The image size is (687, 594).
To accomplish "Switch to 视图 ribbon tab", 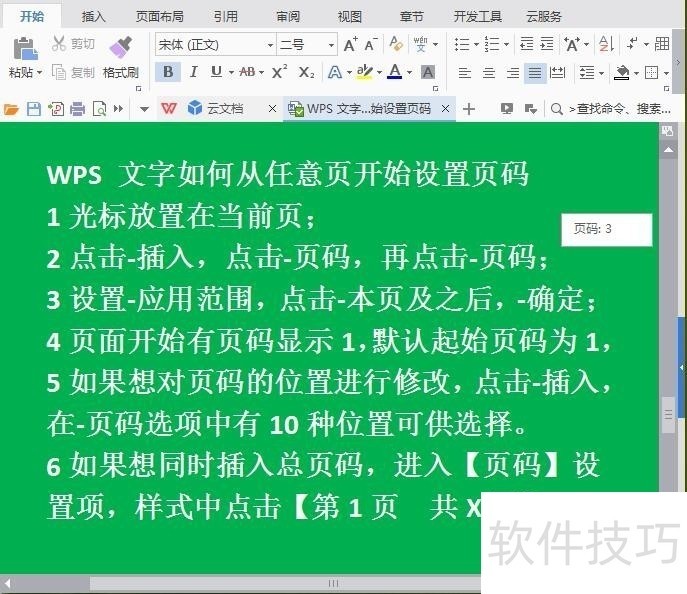I will [x=349, y=17].
